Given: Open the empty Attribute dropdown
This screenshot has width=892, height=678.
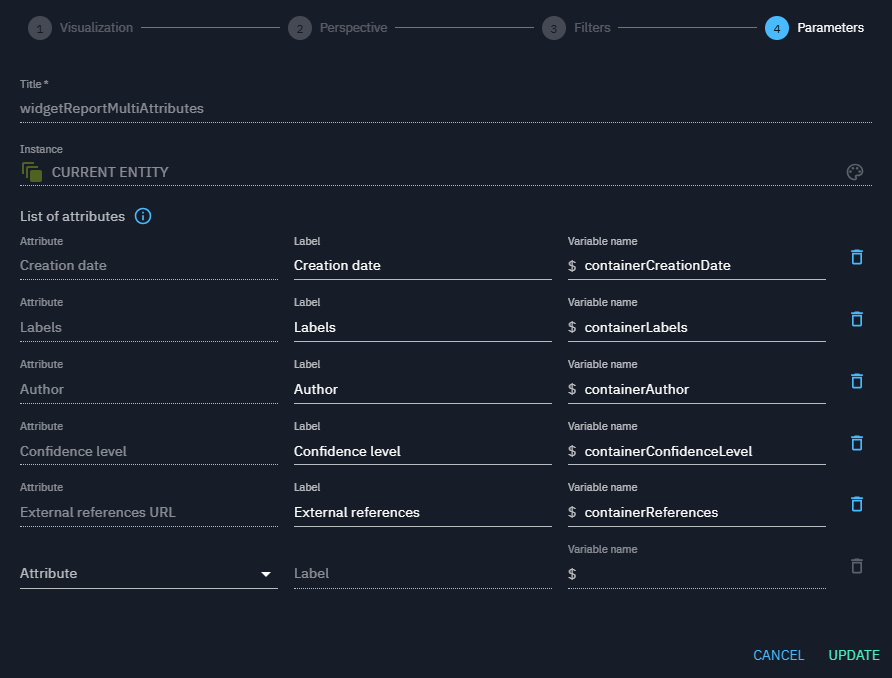Looking at the screenshot, I should 148,574.
